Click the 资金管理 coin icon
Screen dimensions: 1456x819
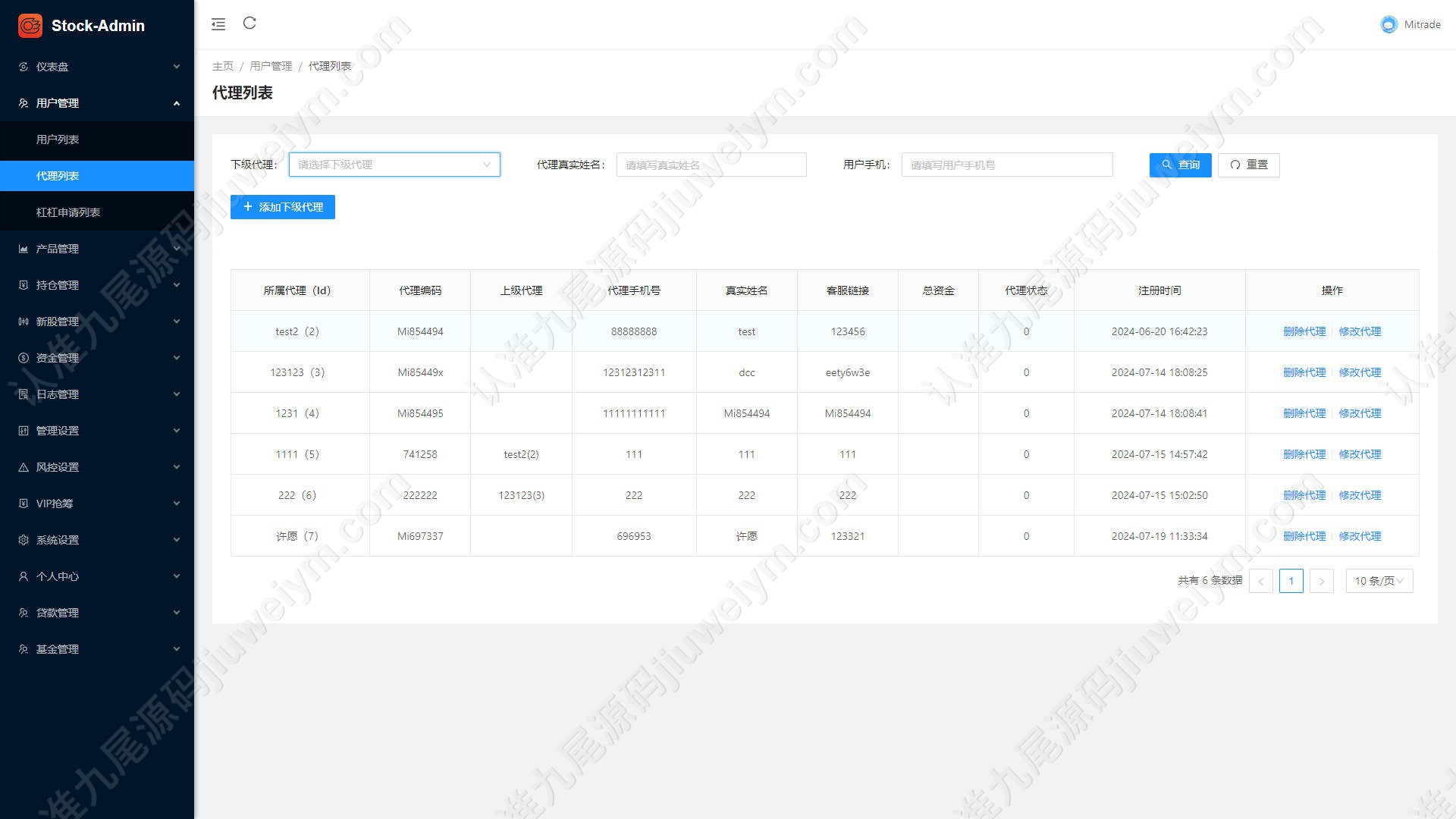tap(24, 358)
